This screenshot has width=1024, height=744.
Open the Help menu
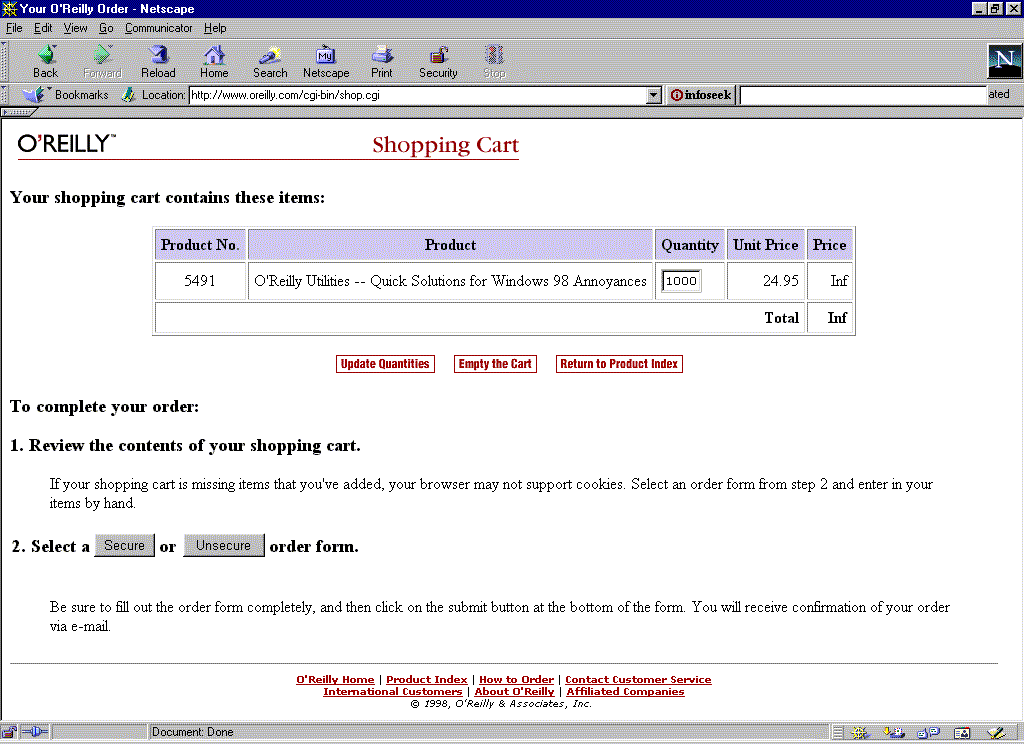(215, 28)
